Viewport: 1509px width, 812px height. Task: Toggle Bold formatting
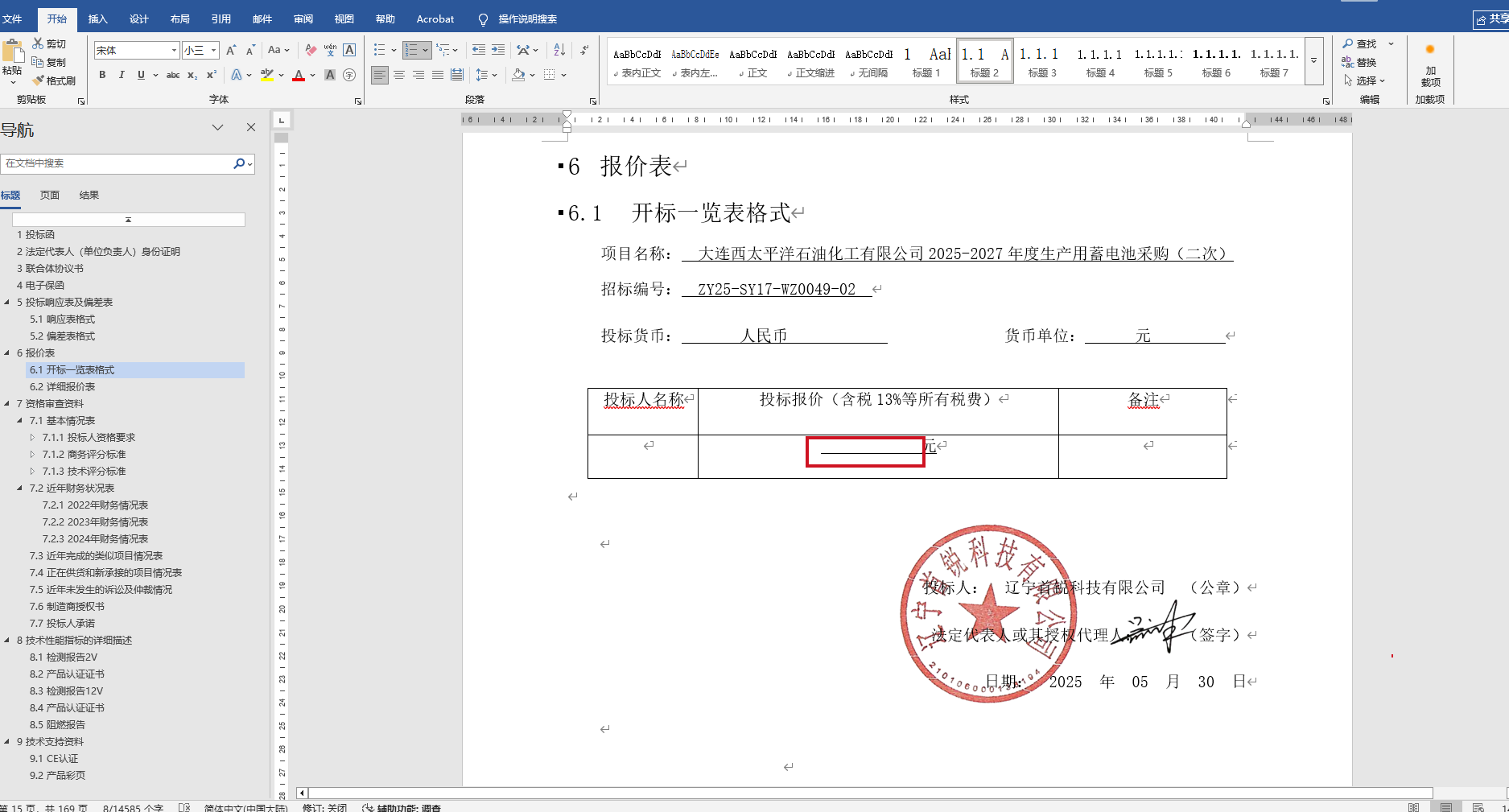[102, 75]
